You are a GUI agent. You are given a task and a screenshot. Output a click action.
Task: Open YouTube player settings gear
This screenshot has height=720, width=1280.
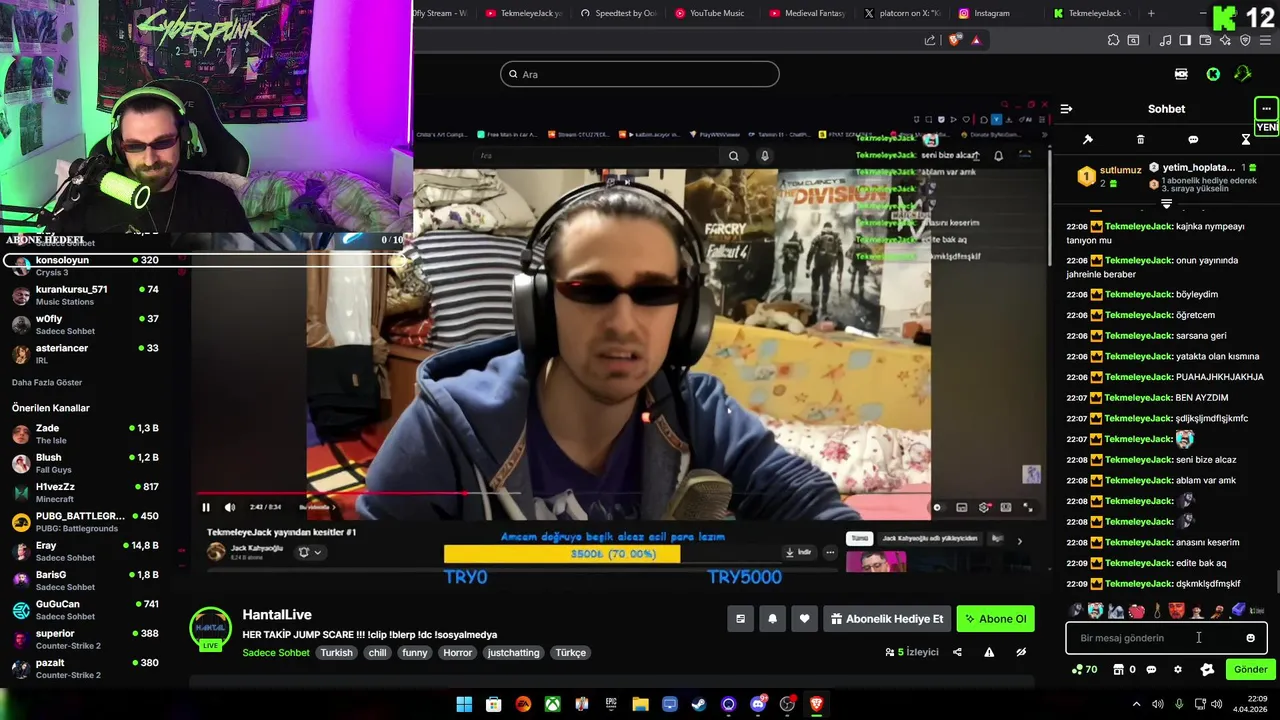[x=984, y=507]
